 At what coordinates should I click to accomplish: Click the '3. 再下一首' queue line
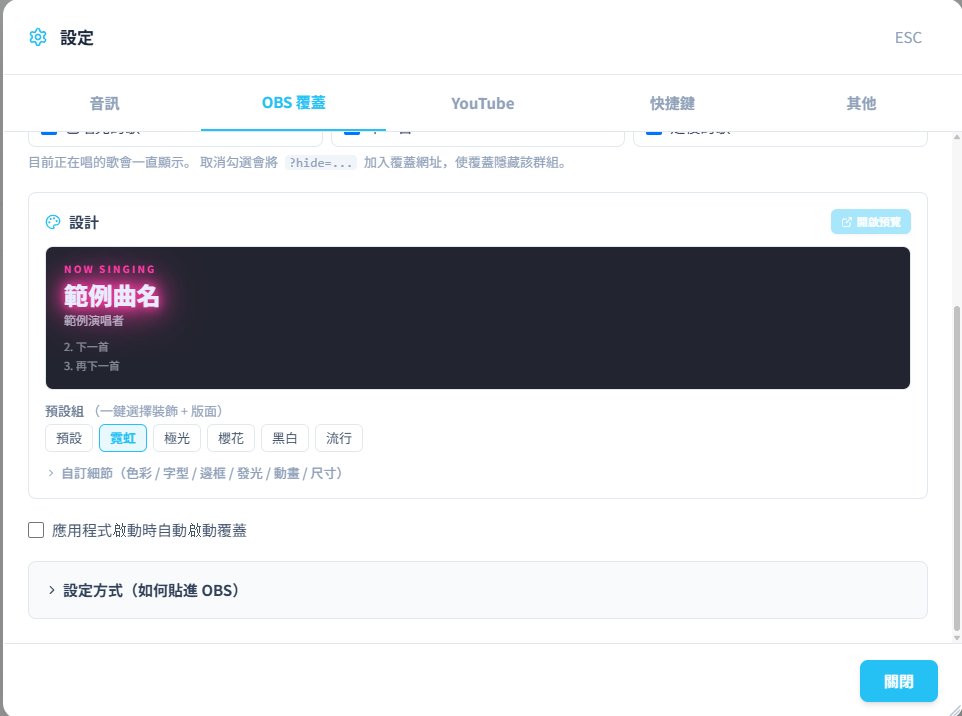(91, 366)
